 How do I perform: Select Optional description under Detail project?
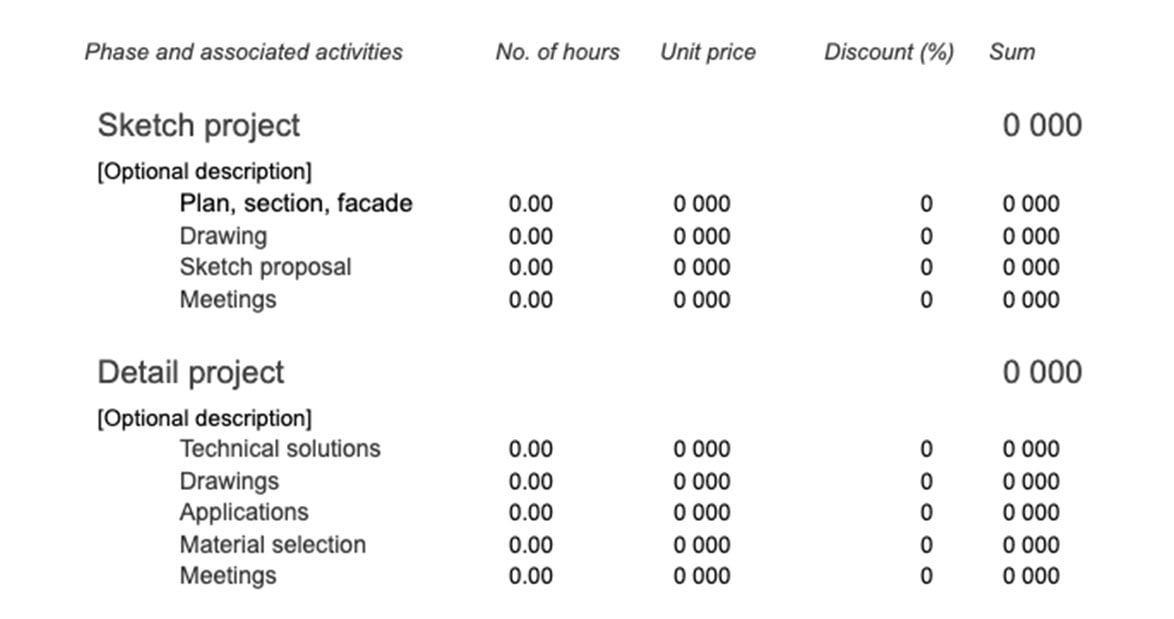204,418
